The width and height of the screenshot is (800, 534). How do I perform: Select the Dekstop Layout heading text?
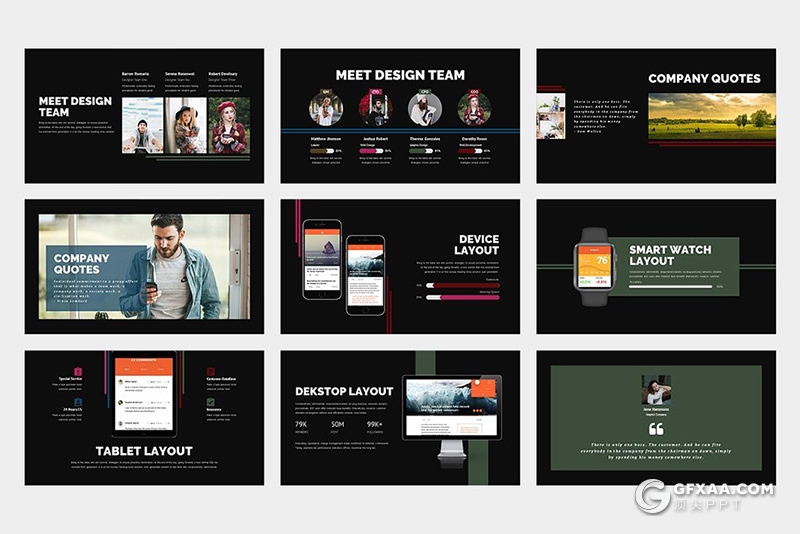pyautogui.click(x=344, y=391)
